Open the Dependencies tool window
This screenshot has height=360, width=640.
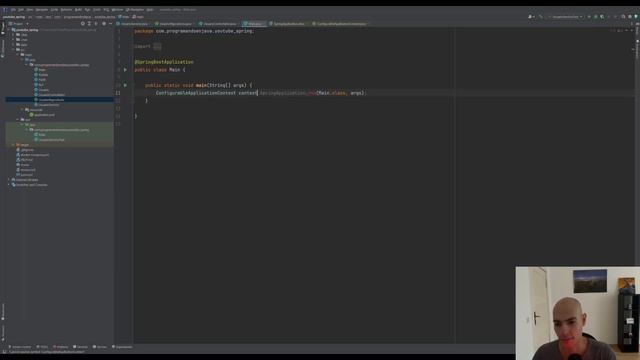click(x=122, y=347)
